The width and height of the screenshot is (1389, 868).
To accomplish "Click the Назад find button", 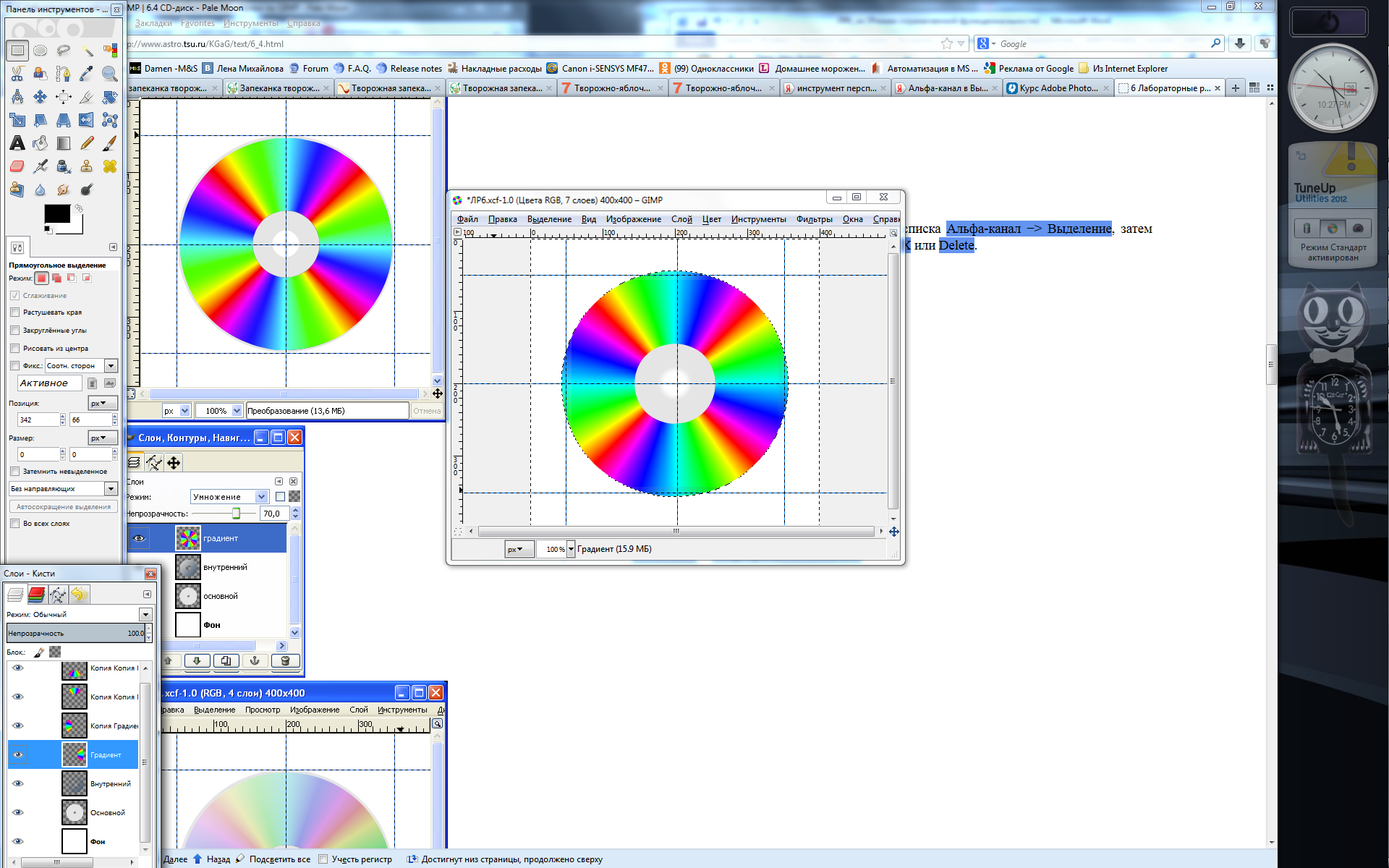I will click(x=212, y=859).
